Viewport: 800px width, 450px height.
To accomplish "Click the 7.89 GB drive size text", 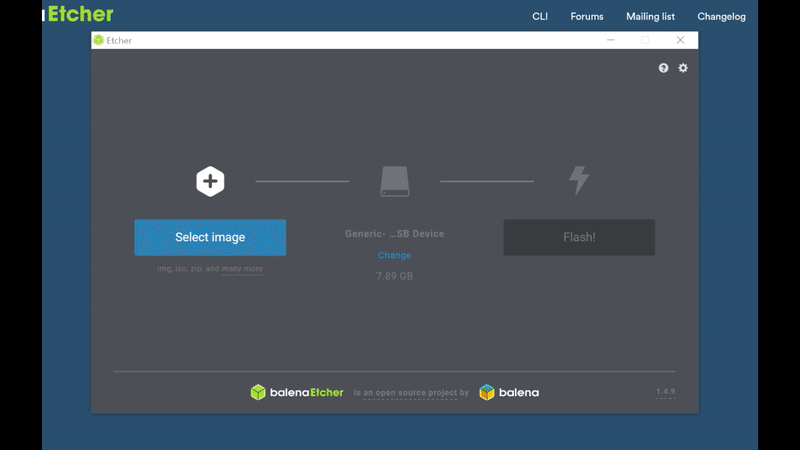I will (x=394, y=276).
